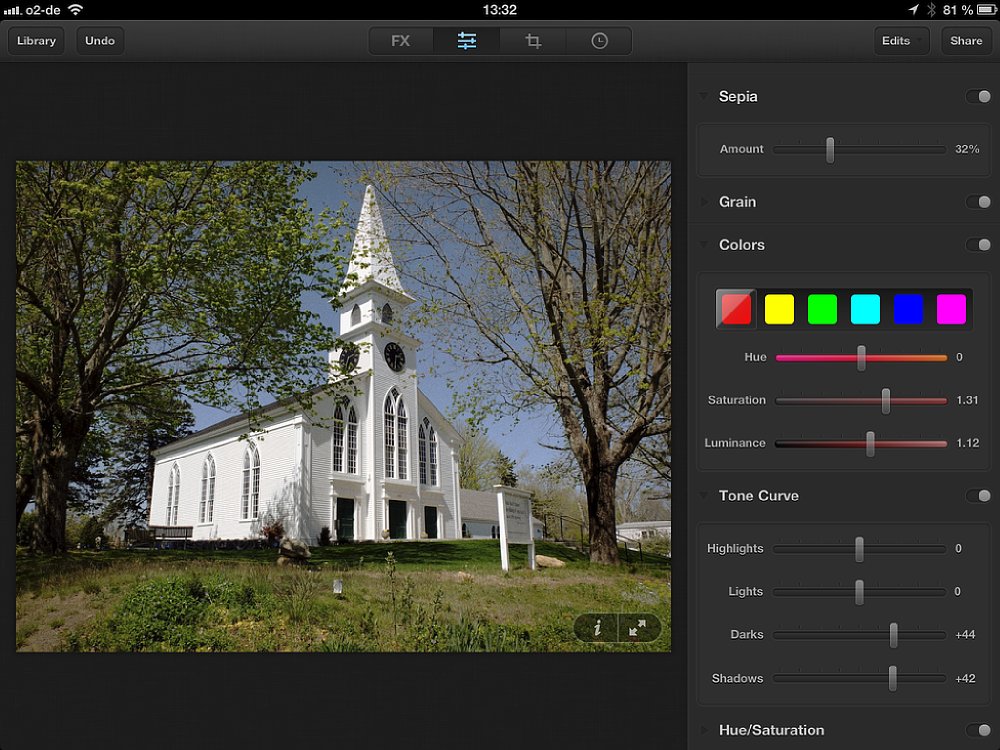Viewport: 1000px width, 750px height.
Task: Open the history clock icon
Action: [x=599, y=41]
